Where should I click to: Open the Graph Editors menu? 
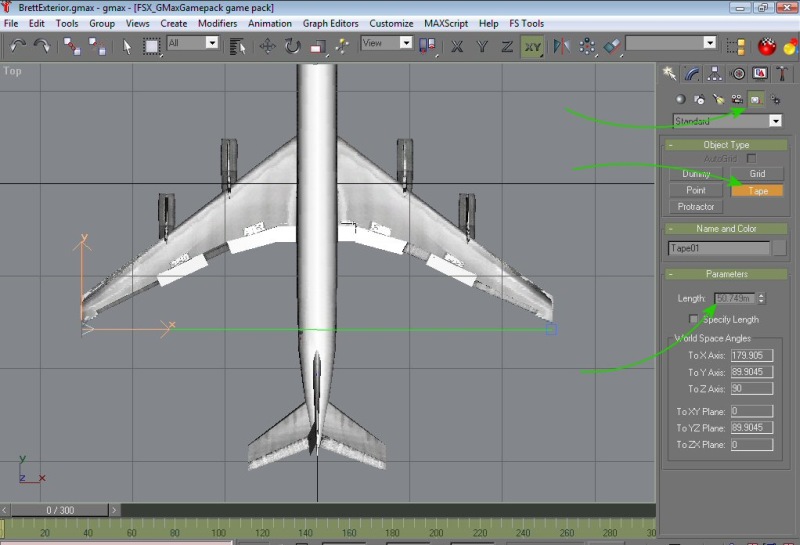pos(330,23)
